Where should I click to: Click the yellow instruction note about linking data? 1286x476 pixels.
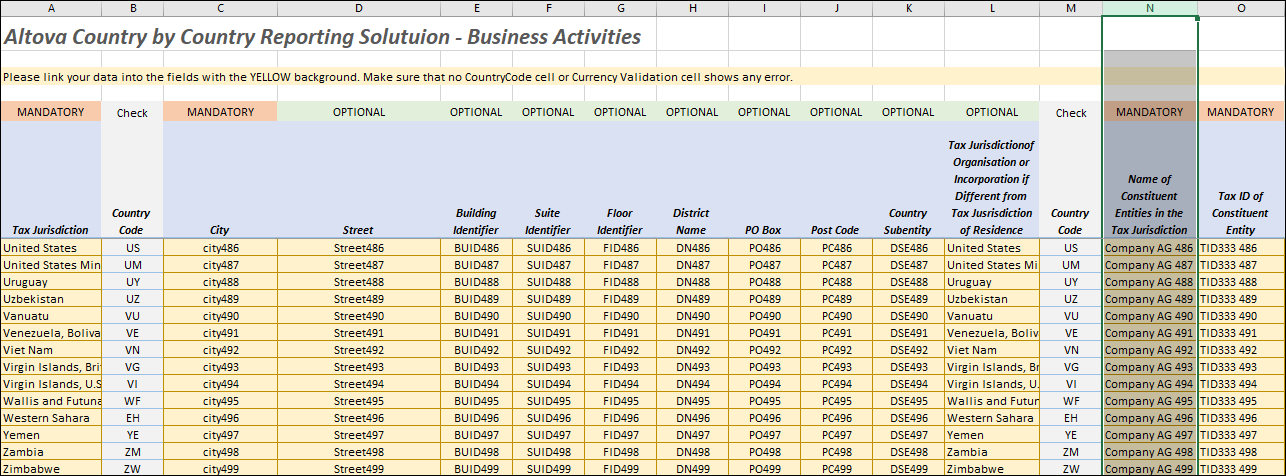(398, 77)
